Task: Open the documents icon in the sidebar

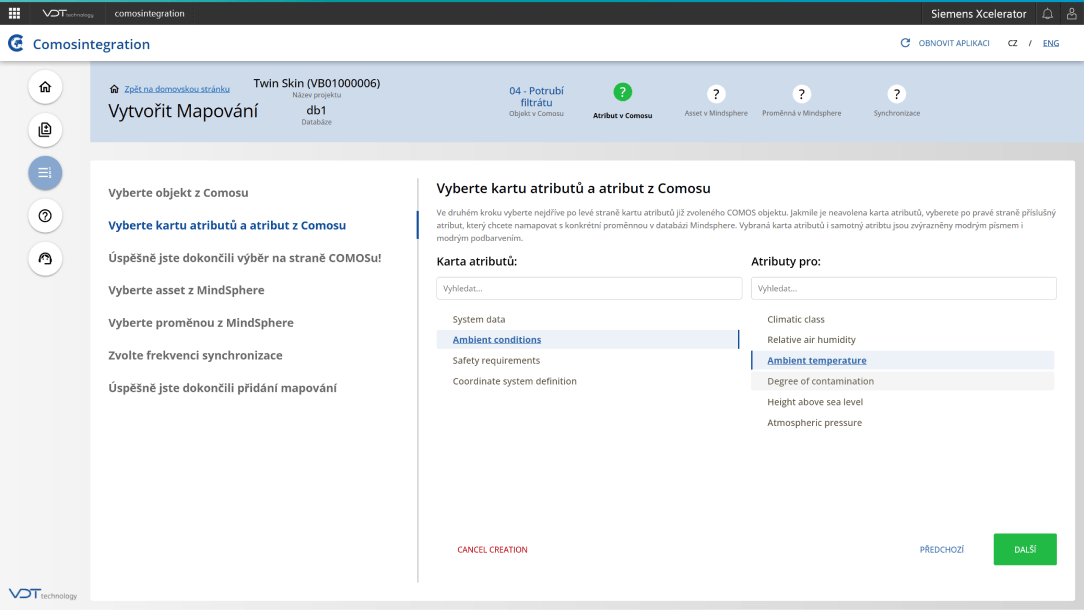Action: pyautogui.click(x=45, y=130)
